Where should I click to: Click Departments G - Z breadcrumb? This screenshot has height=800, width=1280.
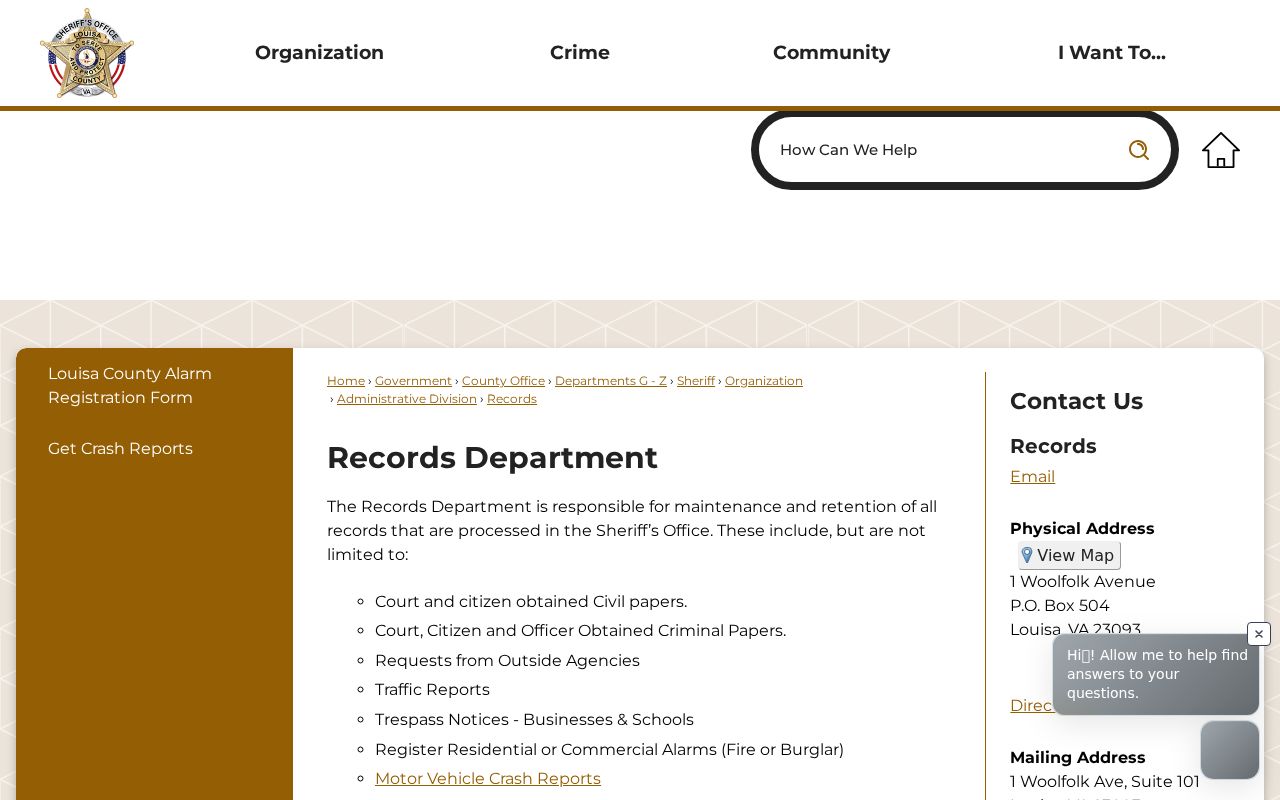[611, 381]
